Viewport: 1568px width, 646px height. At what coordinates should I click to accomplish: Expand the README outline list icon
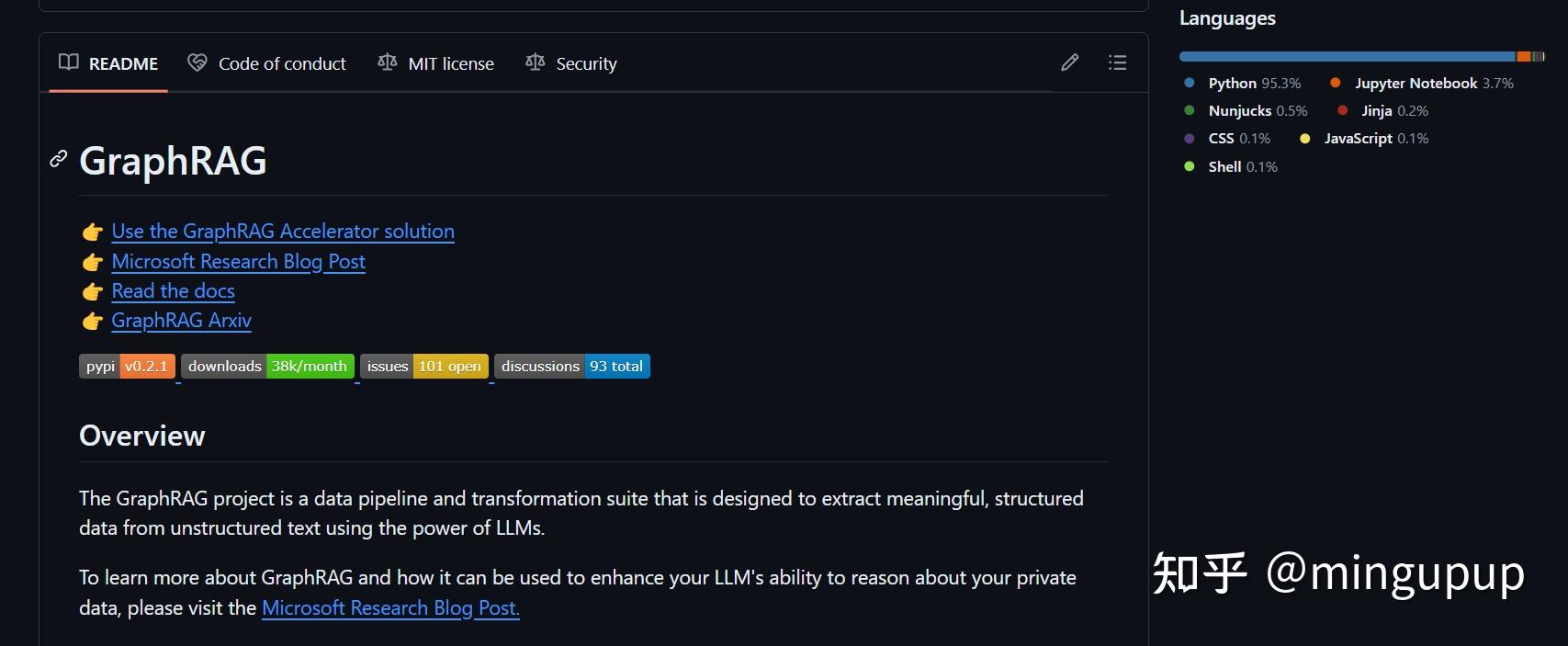pyautogui.click(x=1117, y=62)
